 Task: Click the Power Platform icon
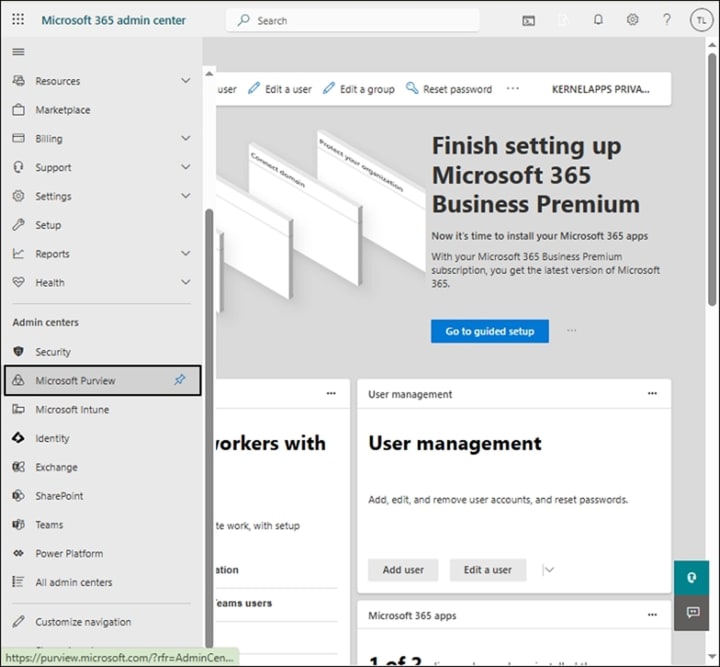click(x=18, y=553)
